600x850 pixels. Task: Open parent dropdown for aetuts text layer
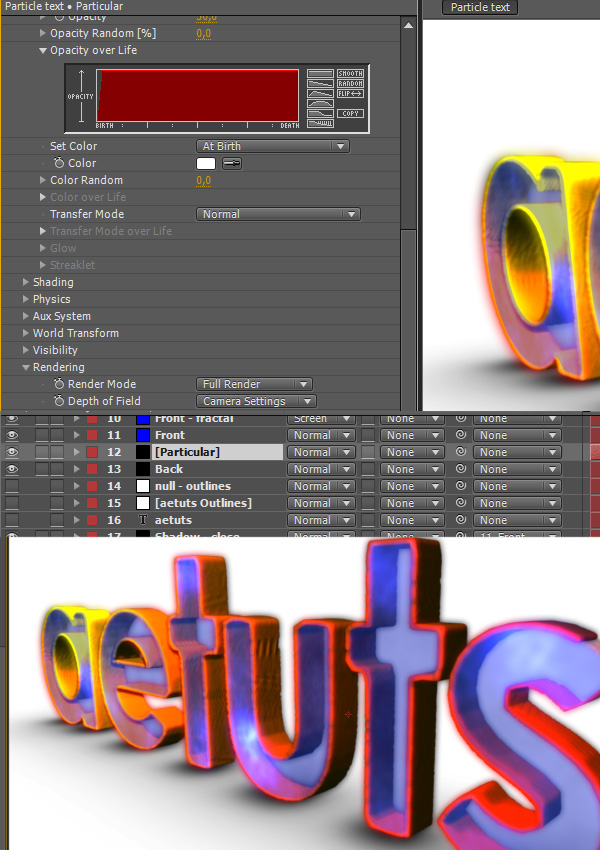517,520
